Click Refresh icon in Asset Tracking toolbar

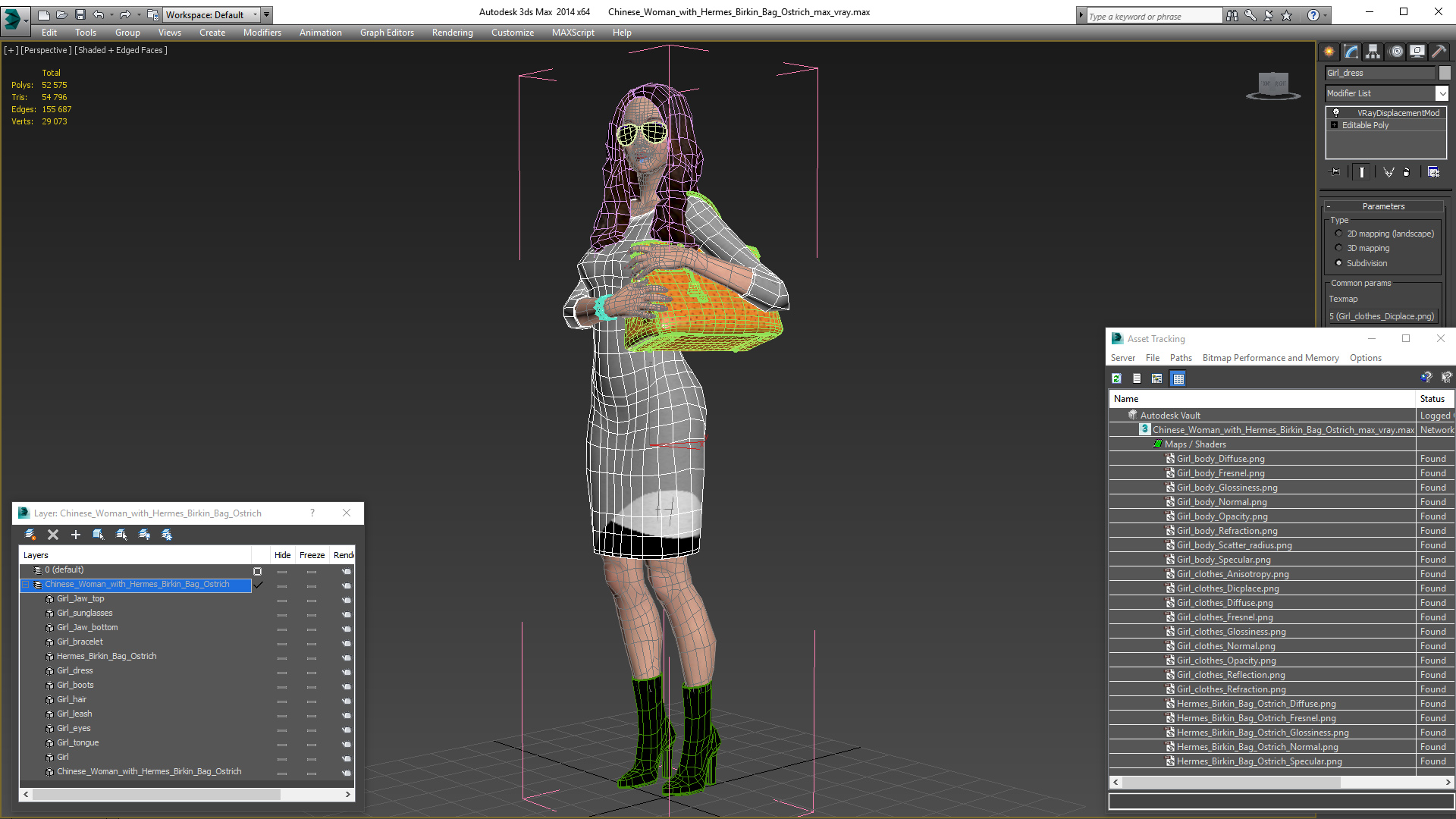click(x=1116, y=378)
